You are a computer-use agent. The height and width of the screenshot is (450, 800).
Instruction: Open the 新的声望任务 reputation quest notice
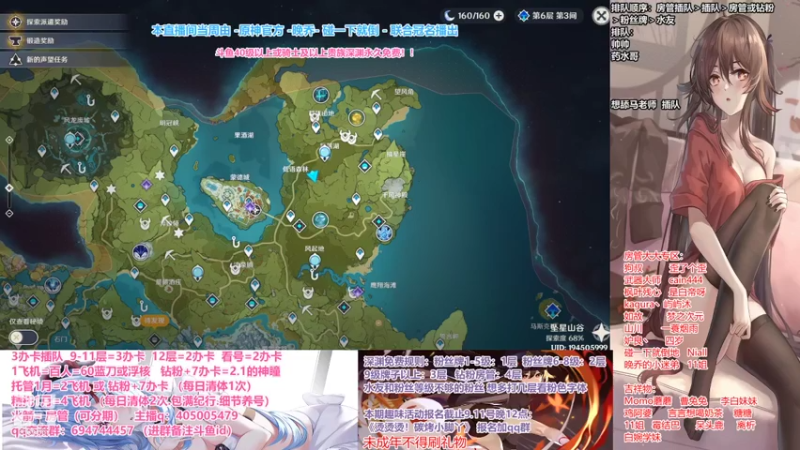coord(64,60)
